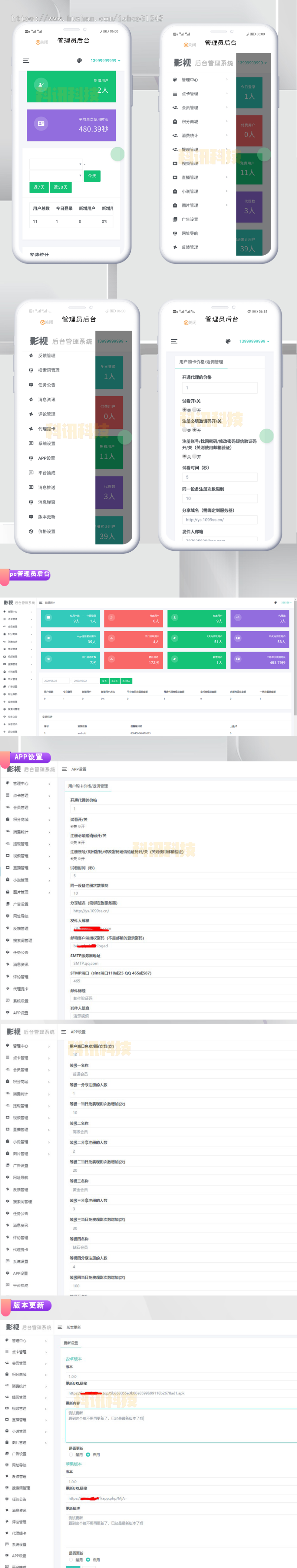The width and height of the screenshot is (297, 1568).
Task: Click 分享域名 input field in phone form
Action: (220, 520)
